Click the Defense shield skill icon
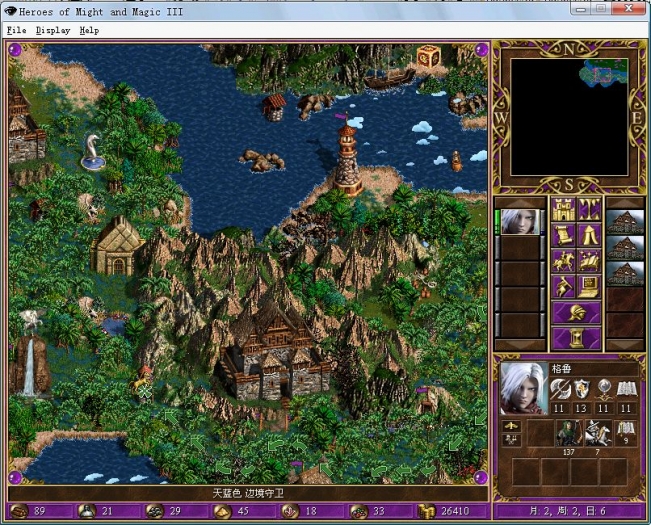Screen dimensions: 651x525 pyautogui.click(x=582, y=390)
